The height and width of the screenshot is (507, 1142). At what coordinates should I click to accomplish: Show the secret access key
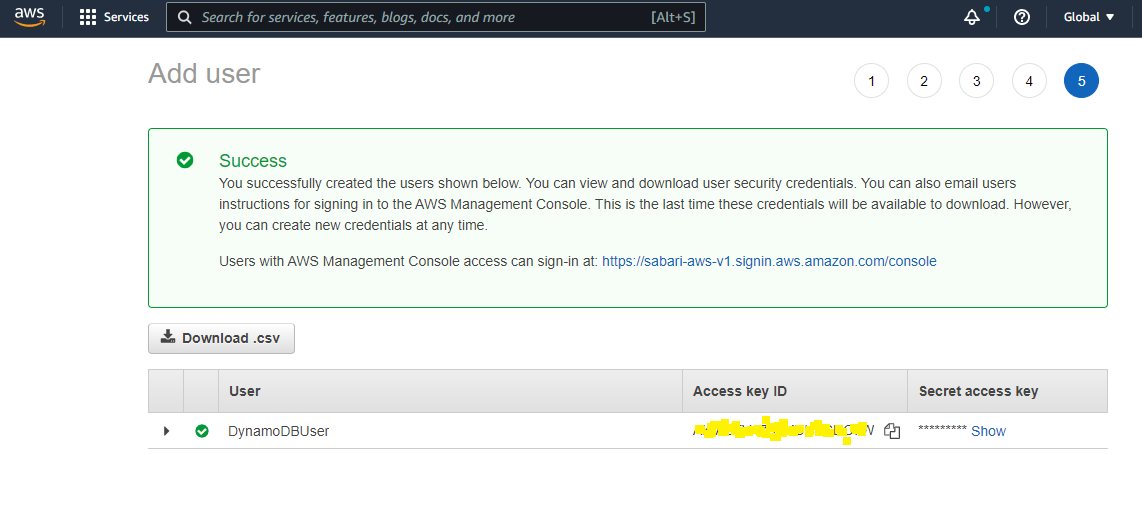point(988,431)
